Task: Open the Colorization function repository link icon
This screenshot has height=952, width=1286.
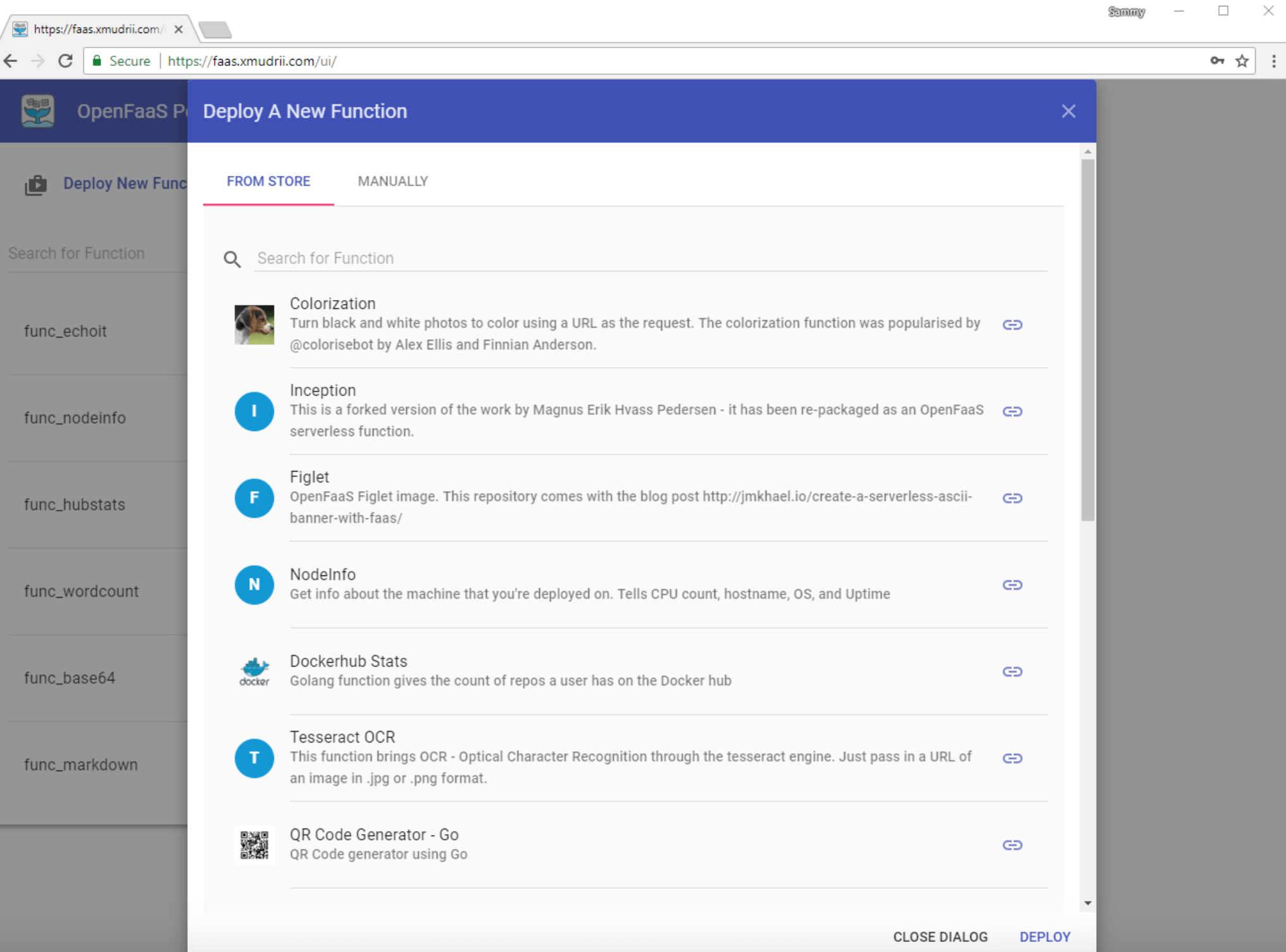Action: [1012, 325]
